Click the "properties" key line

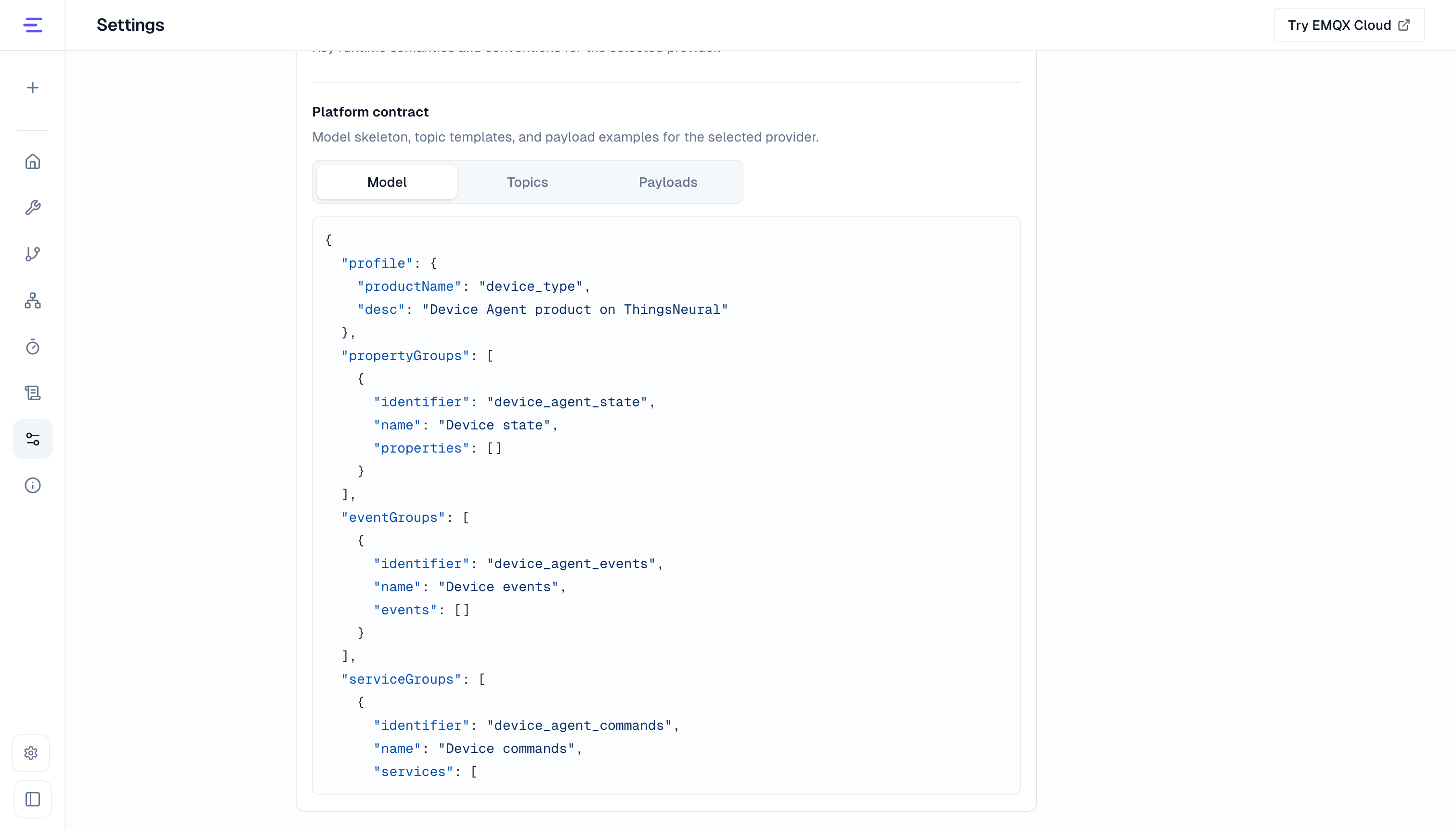point(437,448)
